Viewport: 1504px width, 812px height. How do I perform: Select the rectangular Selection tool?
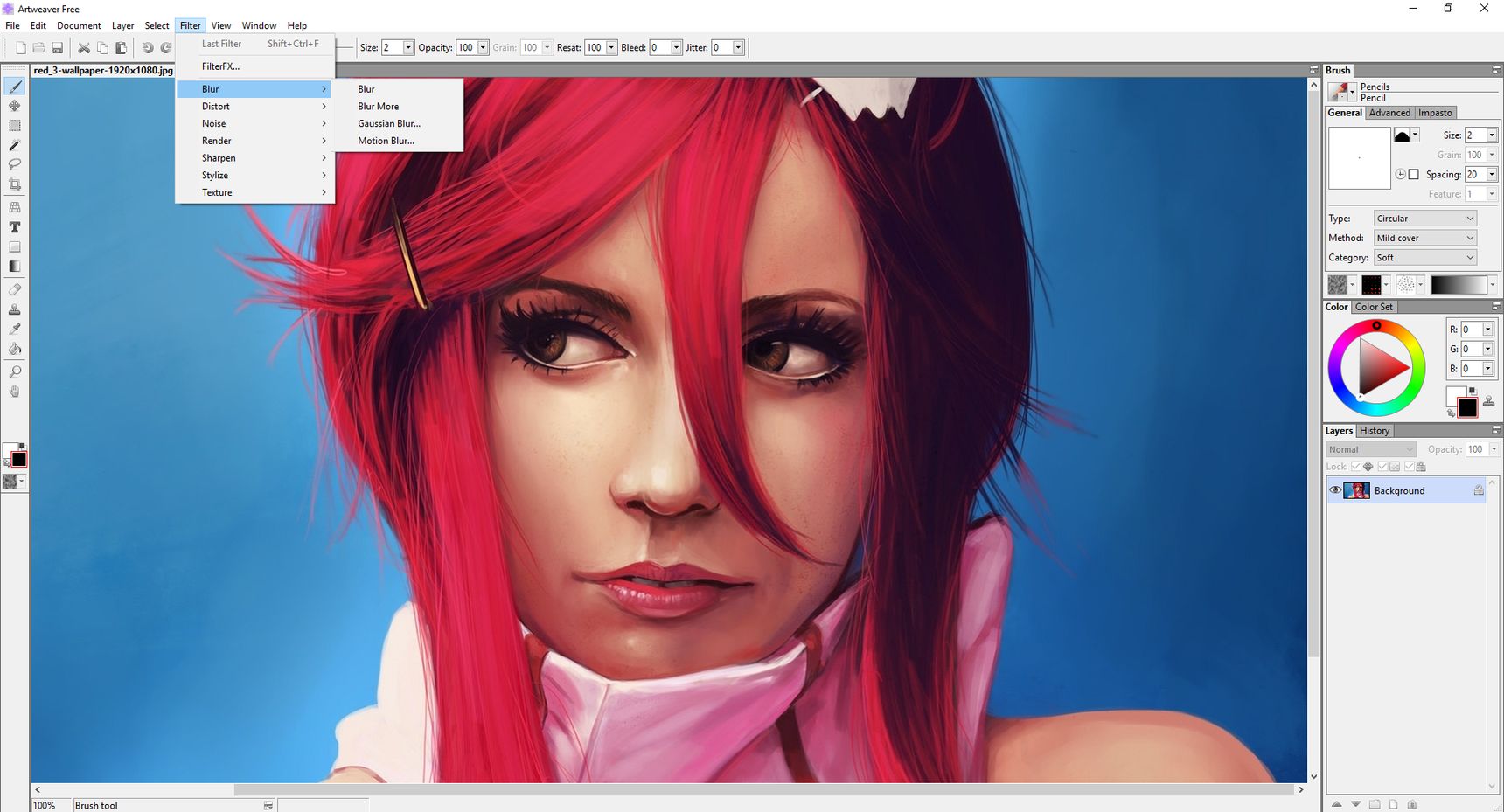point(15,125)
